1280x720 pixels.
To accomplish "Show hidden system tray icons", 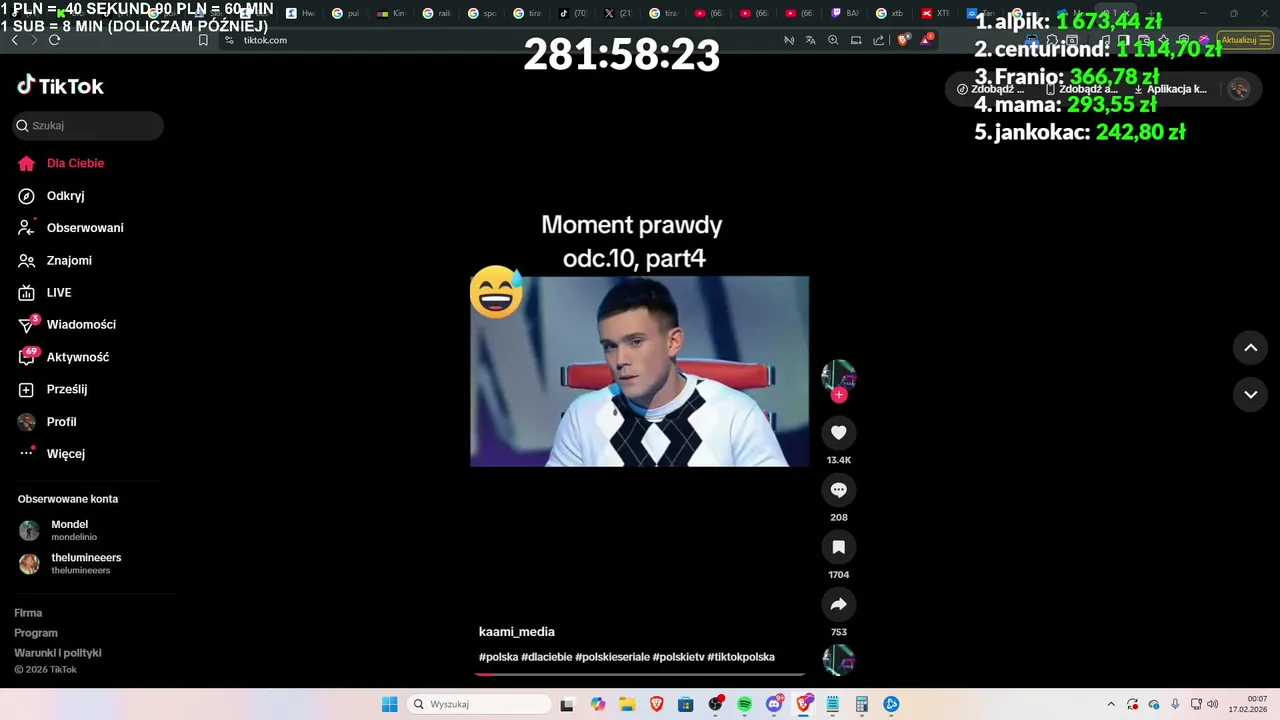I will 1110,704.
